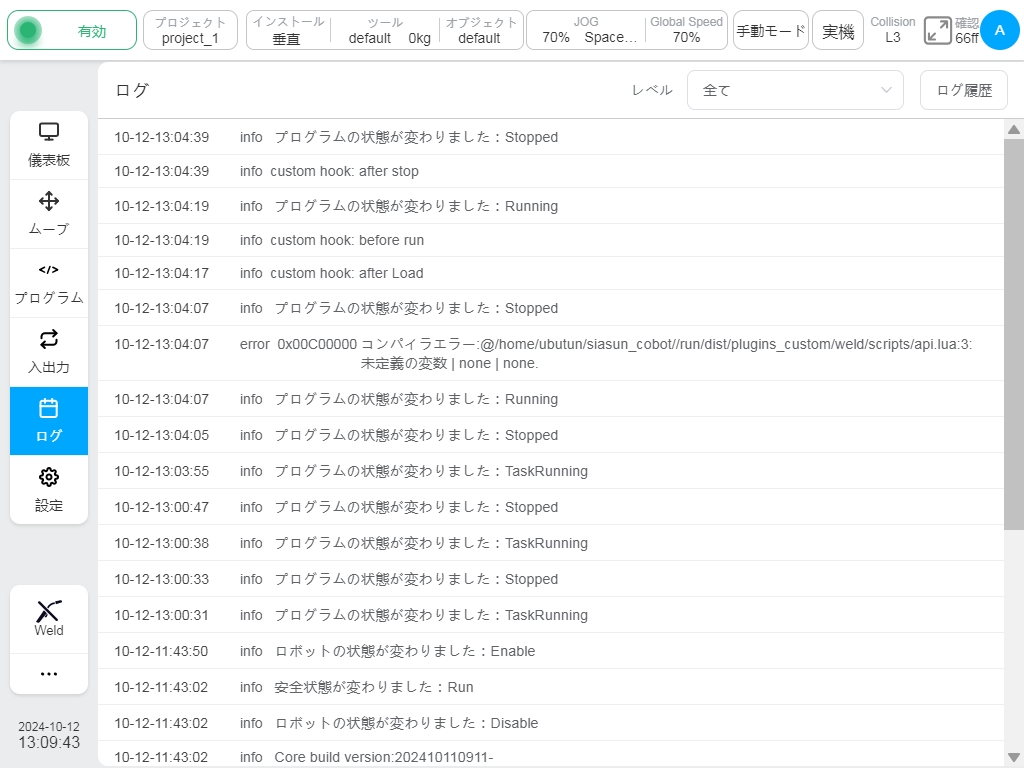Viewport: 1024px width, 768px height.
Task: Click the ログ page title
Action: click(x=132, y=90)
